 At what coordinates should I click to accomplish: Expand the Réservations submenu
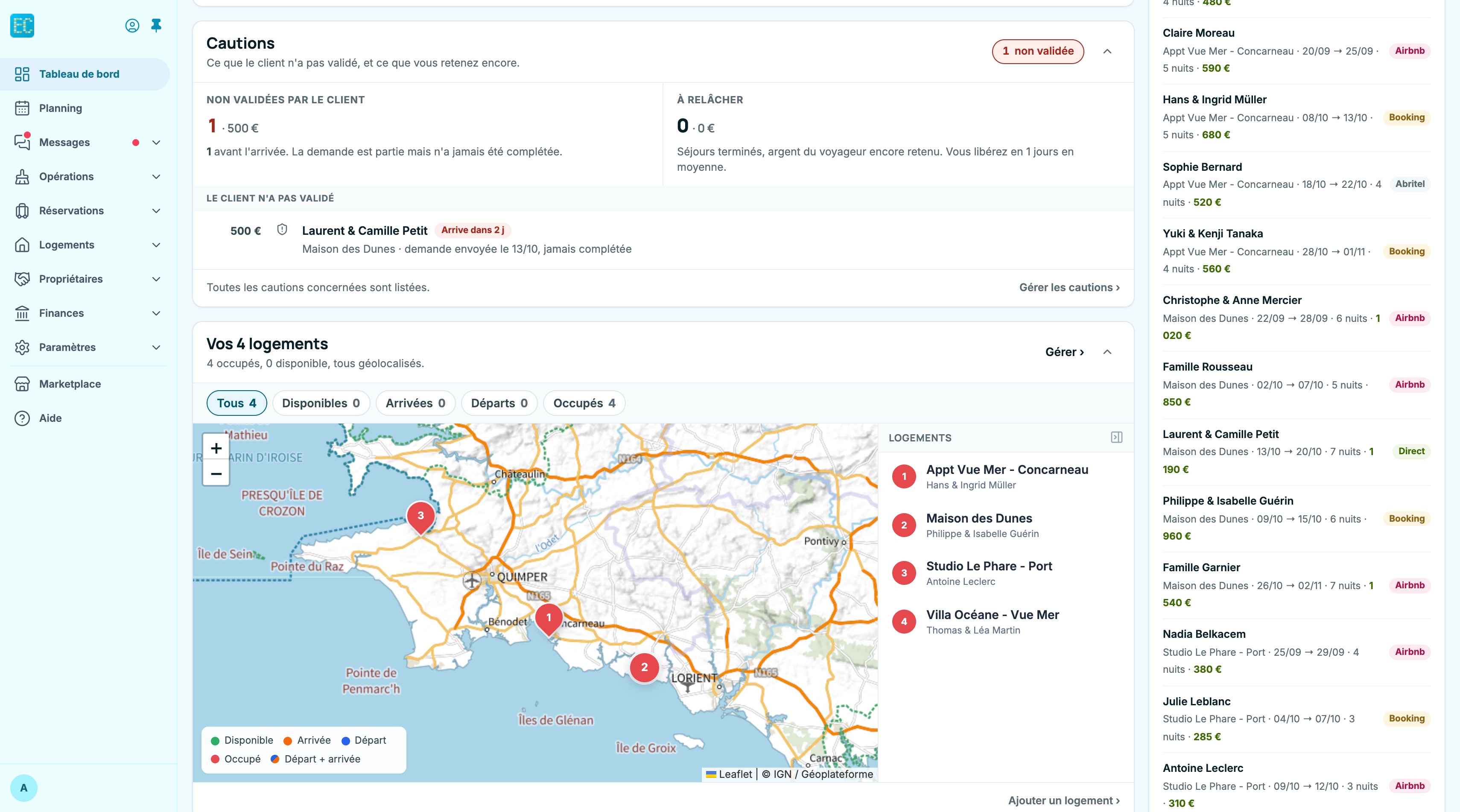[156, 211]
